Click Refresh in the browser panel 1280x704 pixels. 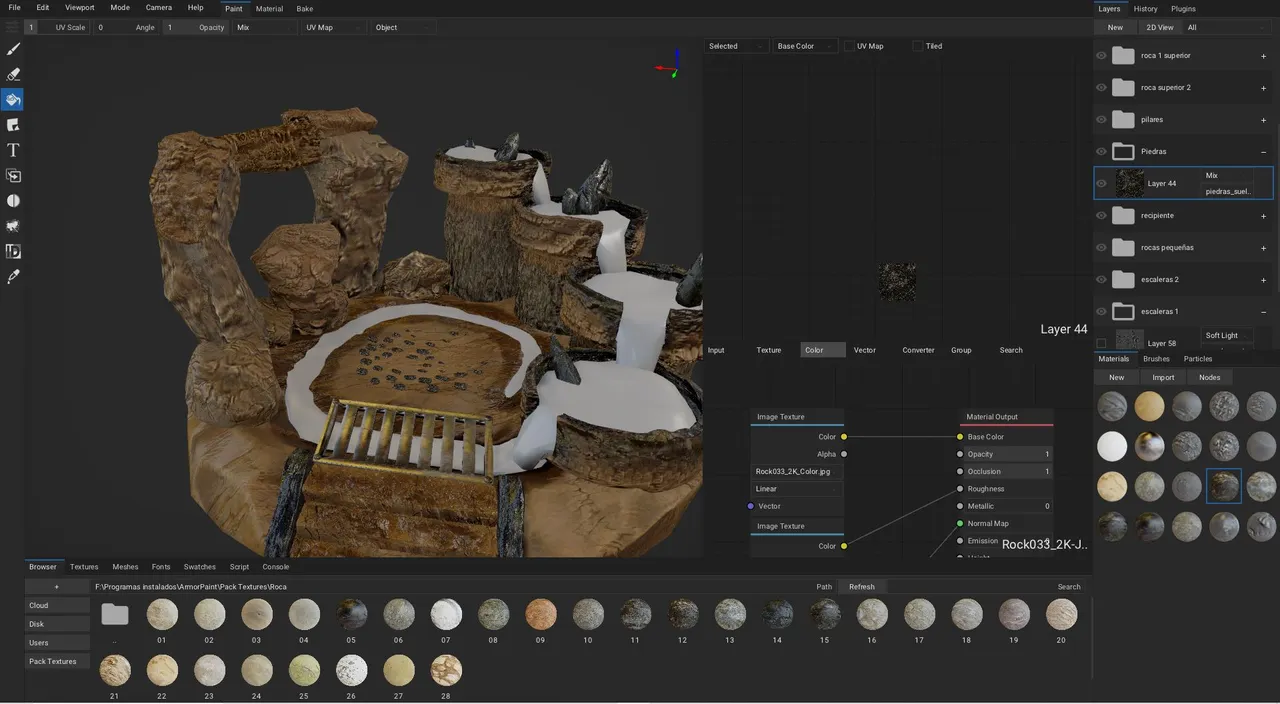click(862, 587)
